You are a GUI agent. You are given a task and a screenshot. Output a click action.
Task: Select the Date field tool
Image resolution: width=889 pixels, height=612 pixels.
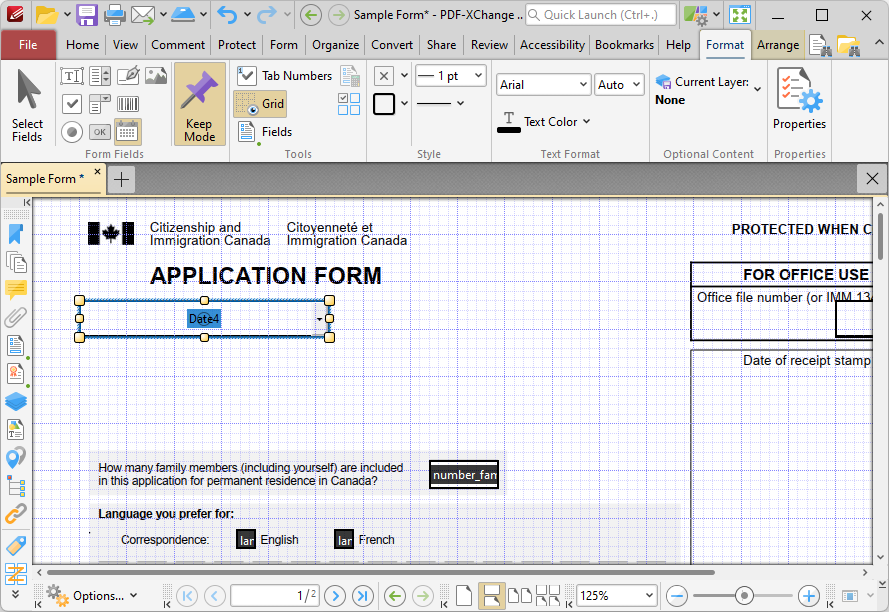coord(128,132)
